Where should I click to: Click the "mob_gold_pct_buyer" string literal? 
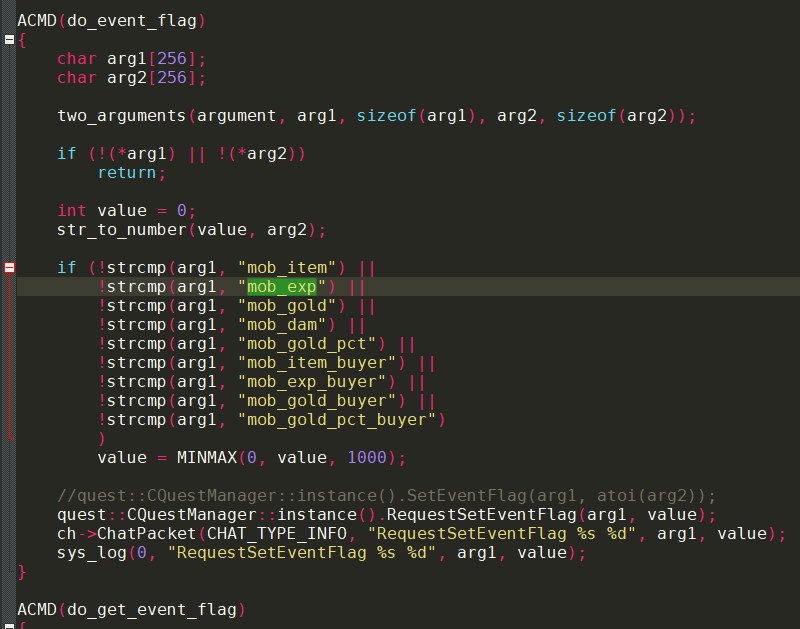coord(337,420)
